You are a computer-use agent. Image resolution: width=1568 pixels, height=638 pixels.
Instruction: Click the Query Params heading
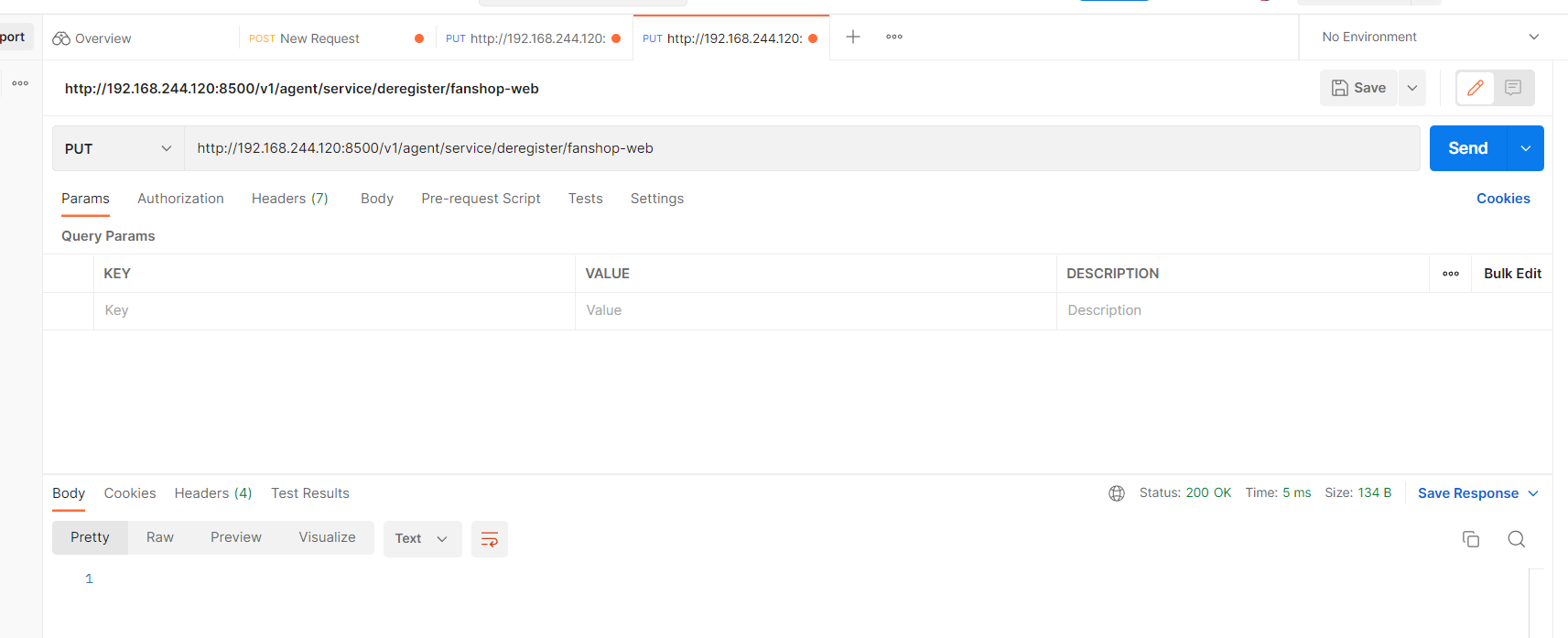(x=108, y=236)
